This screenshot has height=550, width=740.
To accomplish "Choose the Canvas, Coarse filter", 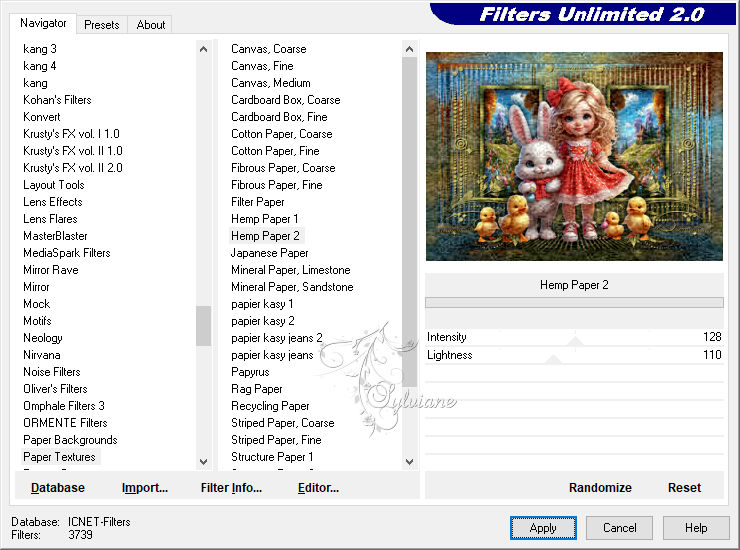I will click(269, 49).
